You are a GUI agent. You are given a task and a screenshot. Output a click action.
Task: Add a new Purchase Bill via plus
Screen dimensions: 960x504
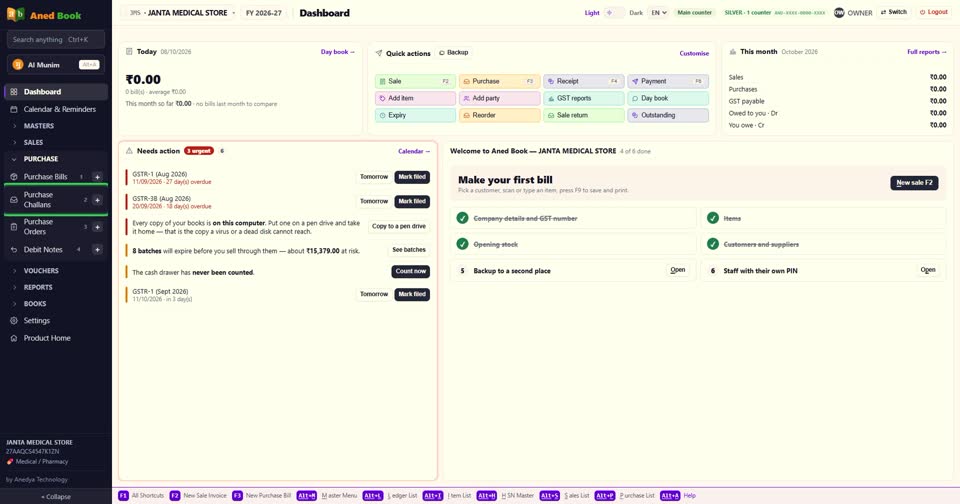(x=97, y=177)
